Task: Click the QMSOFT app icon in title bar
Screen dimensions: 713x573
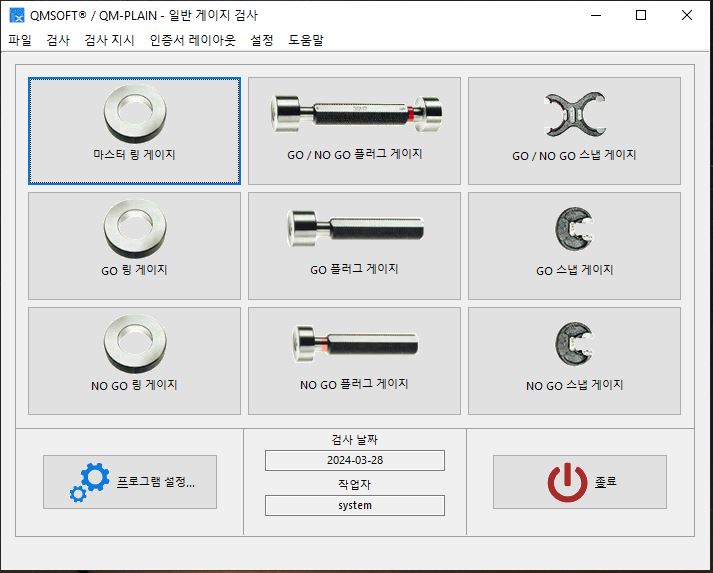Action: pyautogui.click(x=17, y=15)
